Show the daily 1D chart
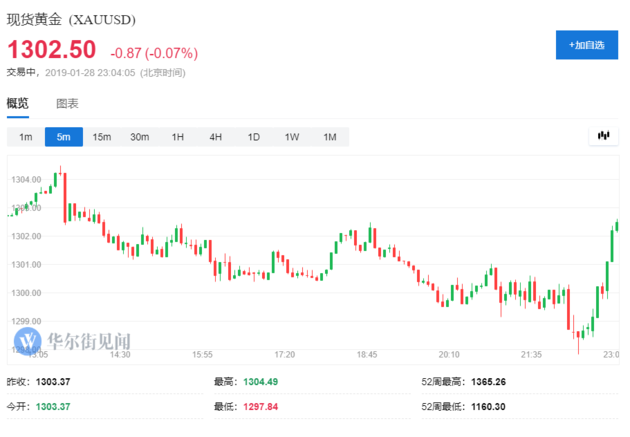 pyautogui.click(x=254, y=136)
